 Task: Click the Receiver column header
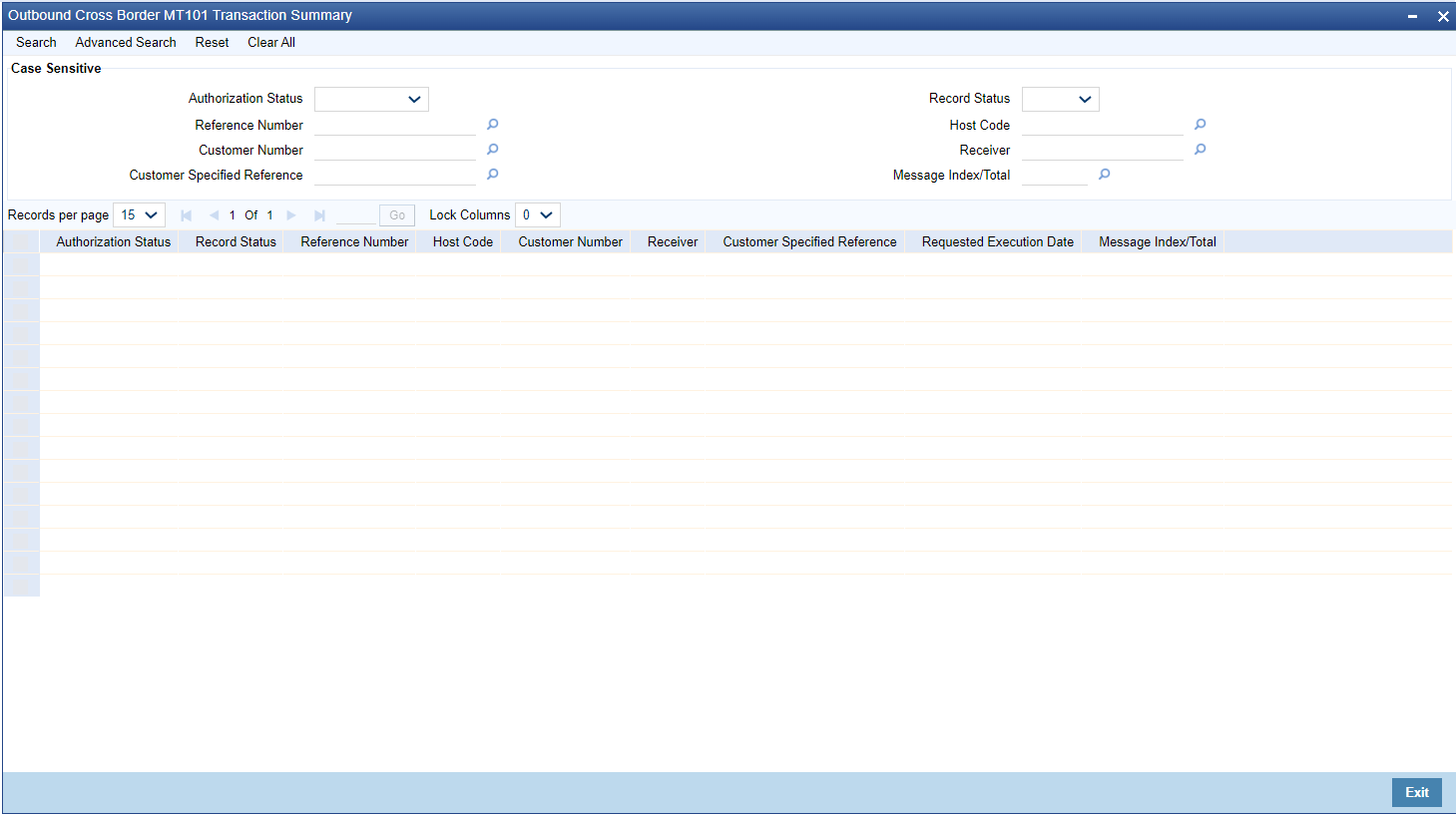pos(673,242)
